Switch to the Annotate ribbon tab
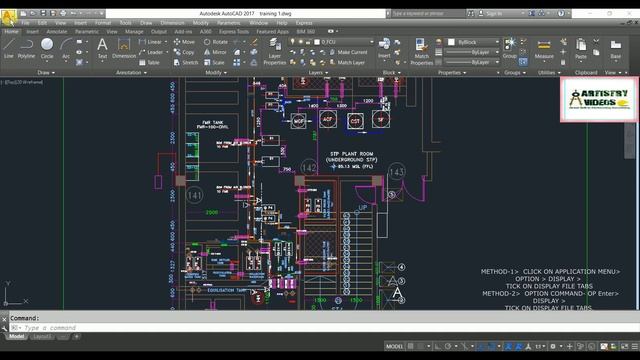This screenshot has width=640, height=360. tap(57, 31)
